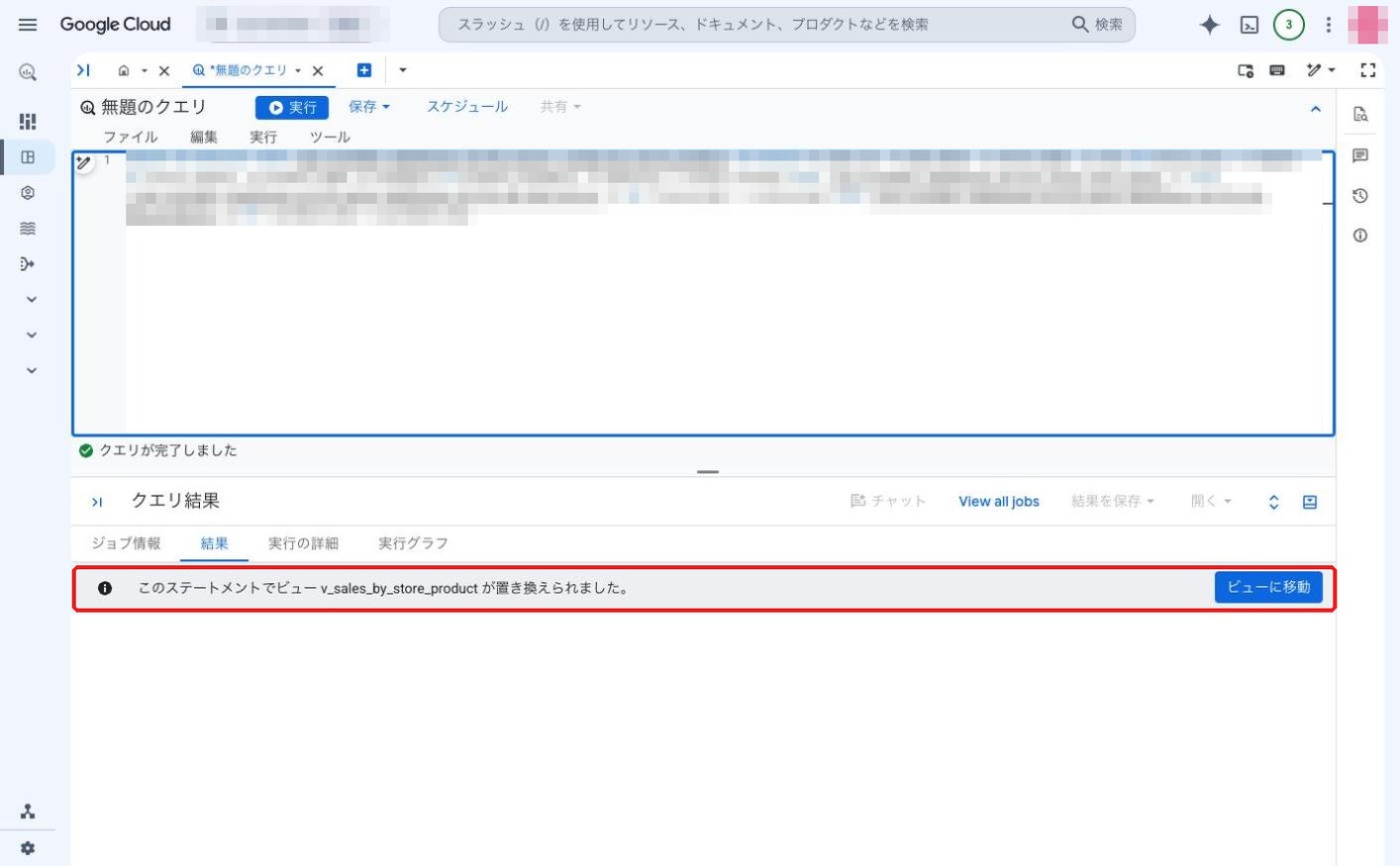Click the BigQuery search magnifier sidebar icon
Screen dimensions: 1400x866
tap(28, 72)
